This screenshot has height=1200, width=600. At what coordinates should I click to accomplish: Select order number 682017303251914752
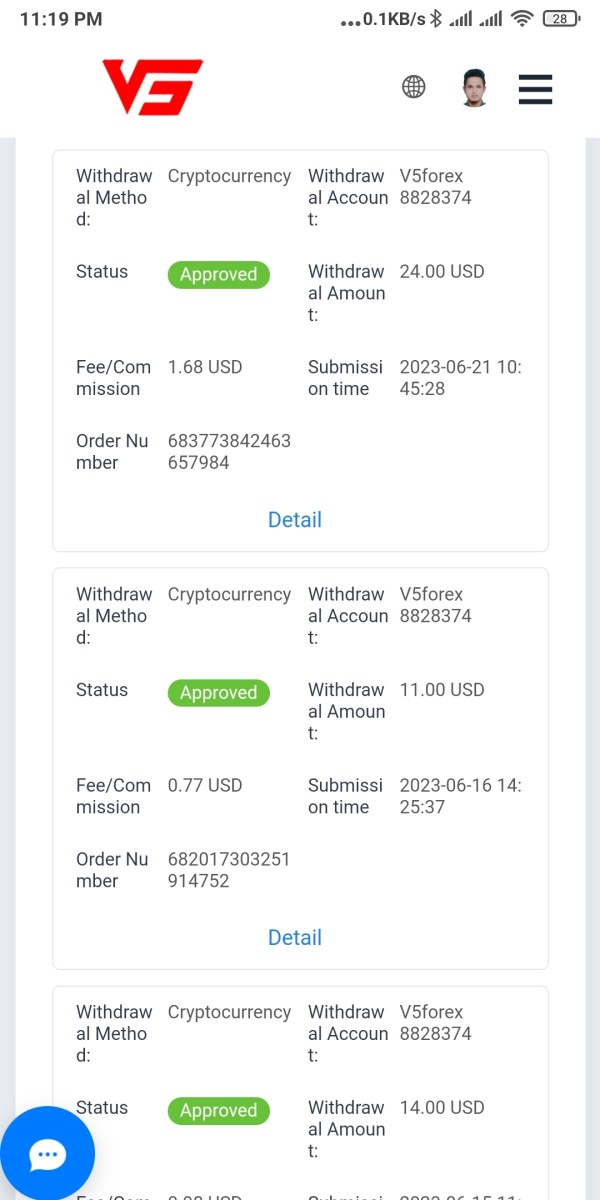[x=229, y=870]
